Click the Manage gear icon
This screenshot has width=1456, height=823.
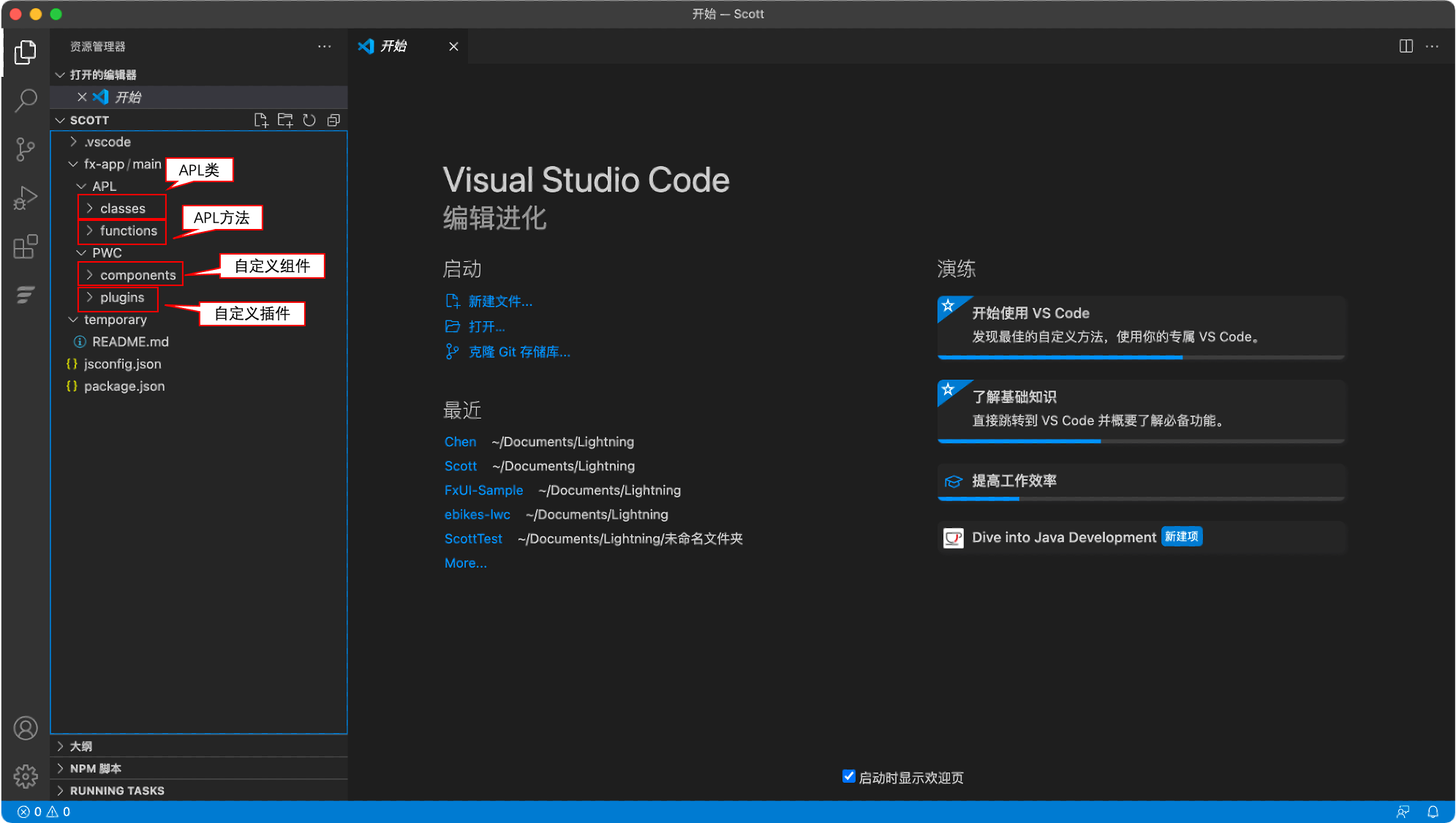[26, 776]
